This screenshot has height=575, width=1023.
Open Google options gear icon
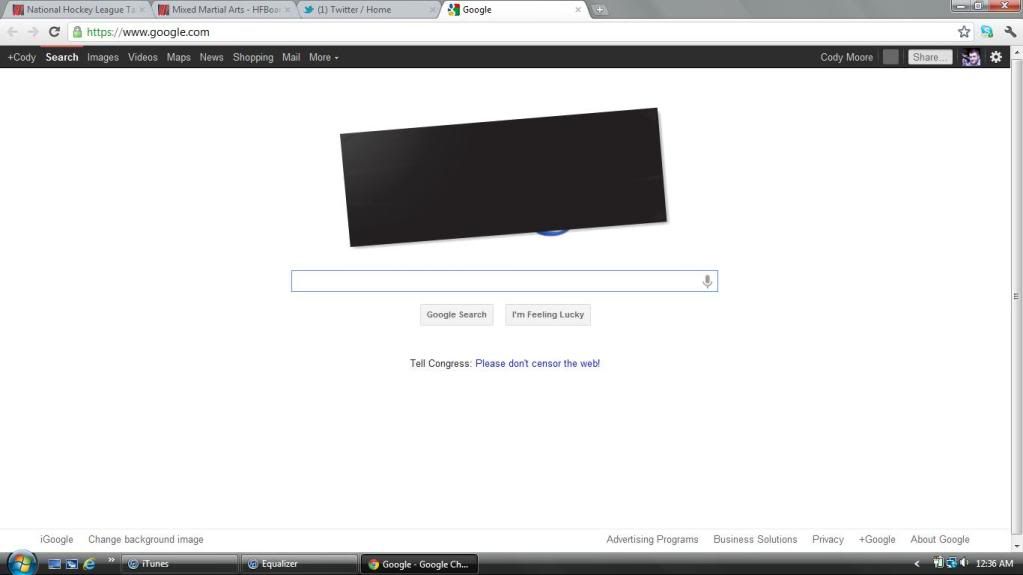996,57
